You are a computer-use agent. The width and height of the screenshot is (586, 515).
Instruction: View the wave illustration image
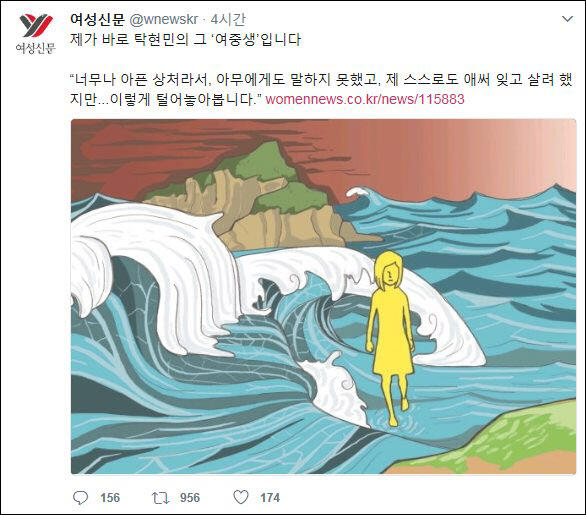click(323, 296)
